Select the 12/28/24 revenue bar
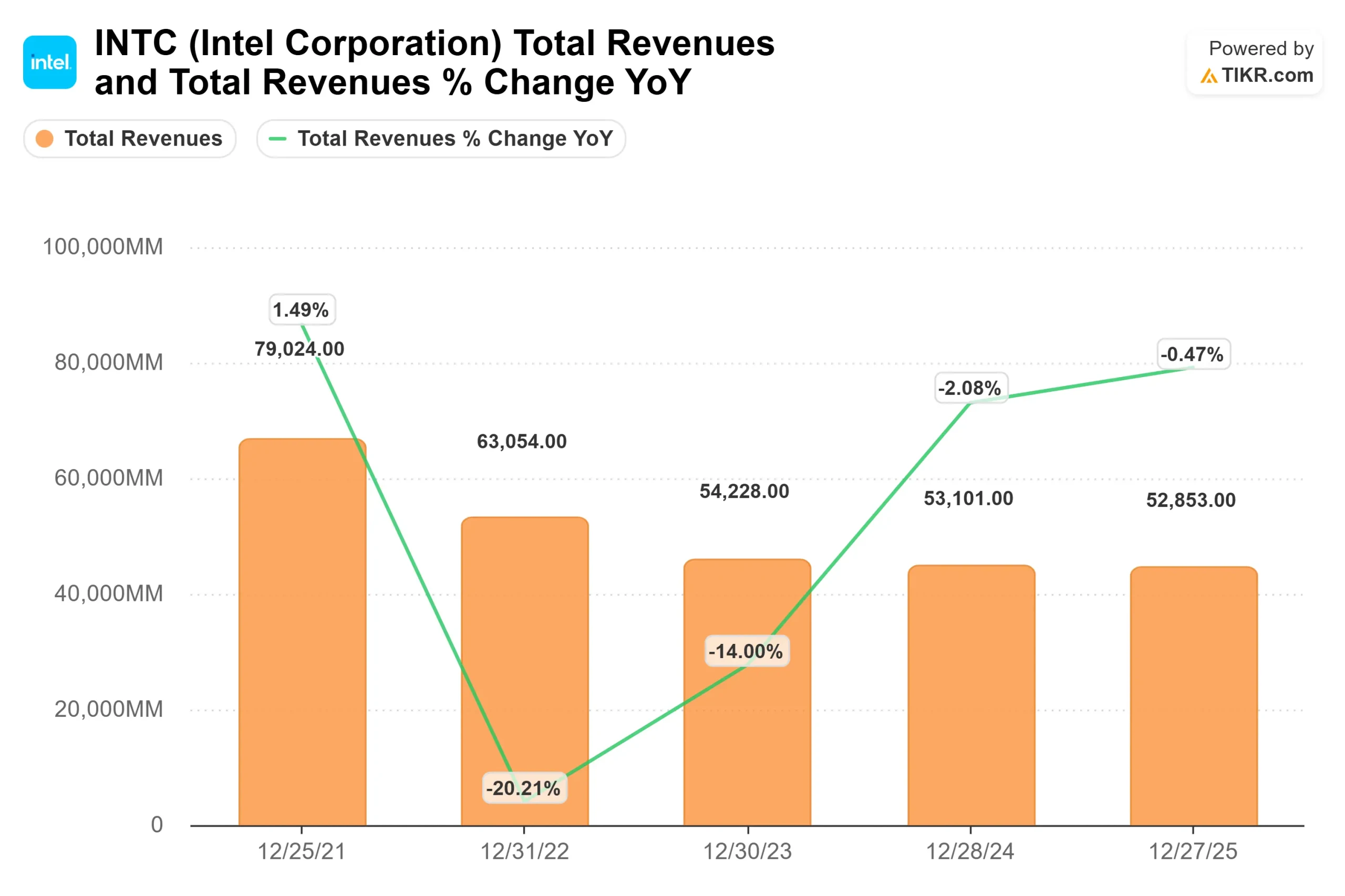The image size is (1345, 896). (971, 695)
